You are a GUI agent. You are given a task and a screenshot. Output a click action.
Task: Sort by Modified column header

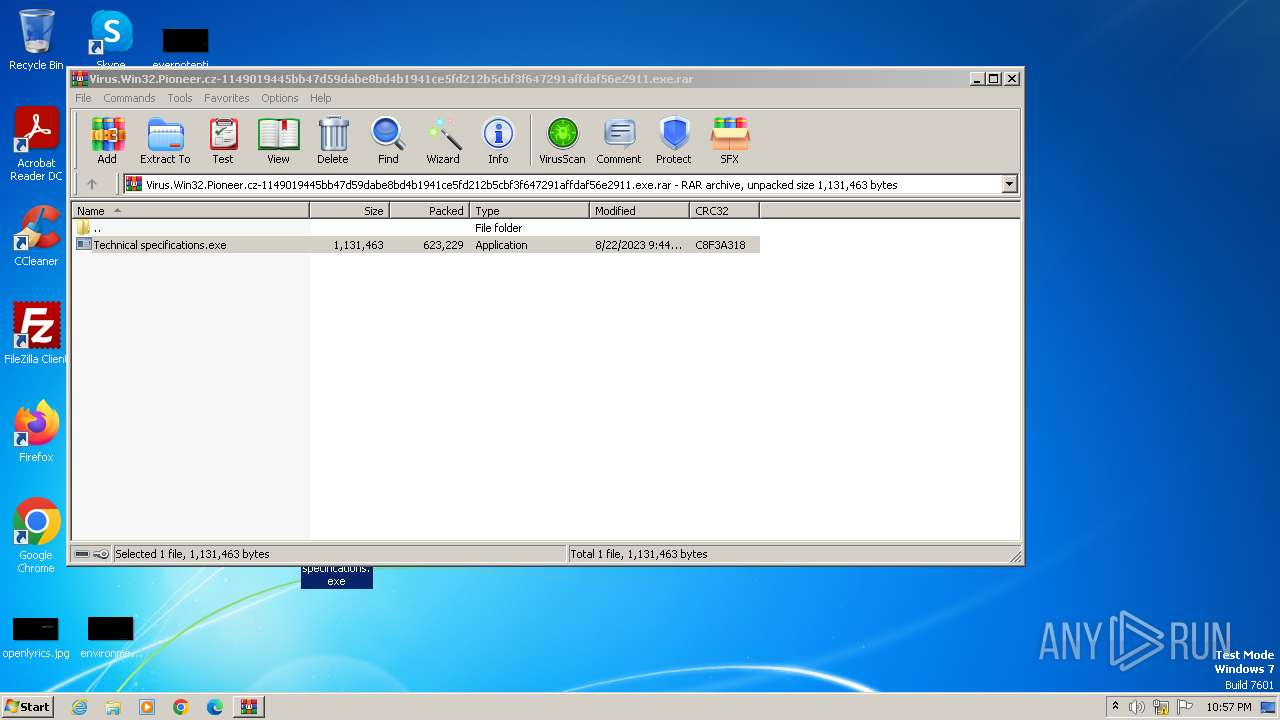[639, 211]
